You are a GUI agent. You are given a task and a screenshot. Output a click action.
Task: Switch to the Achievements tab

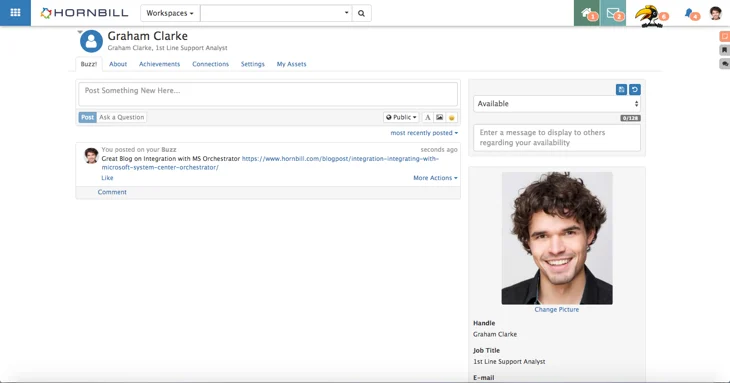[x=159, y=64]
